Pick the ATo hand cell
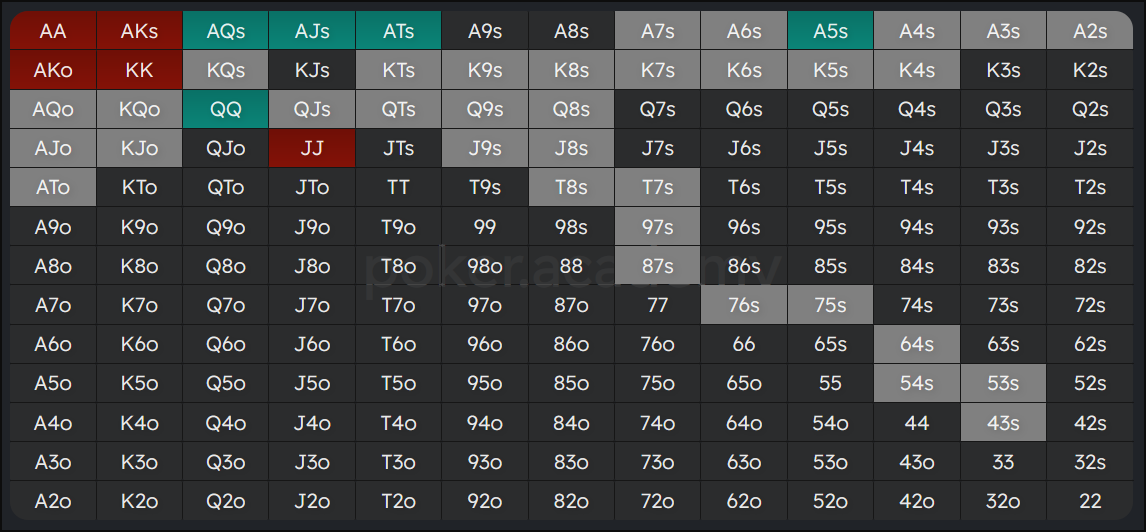This screenshot has height=532, width=1146. [x=53, y=187]
